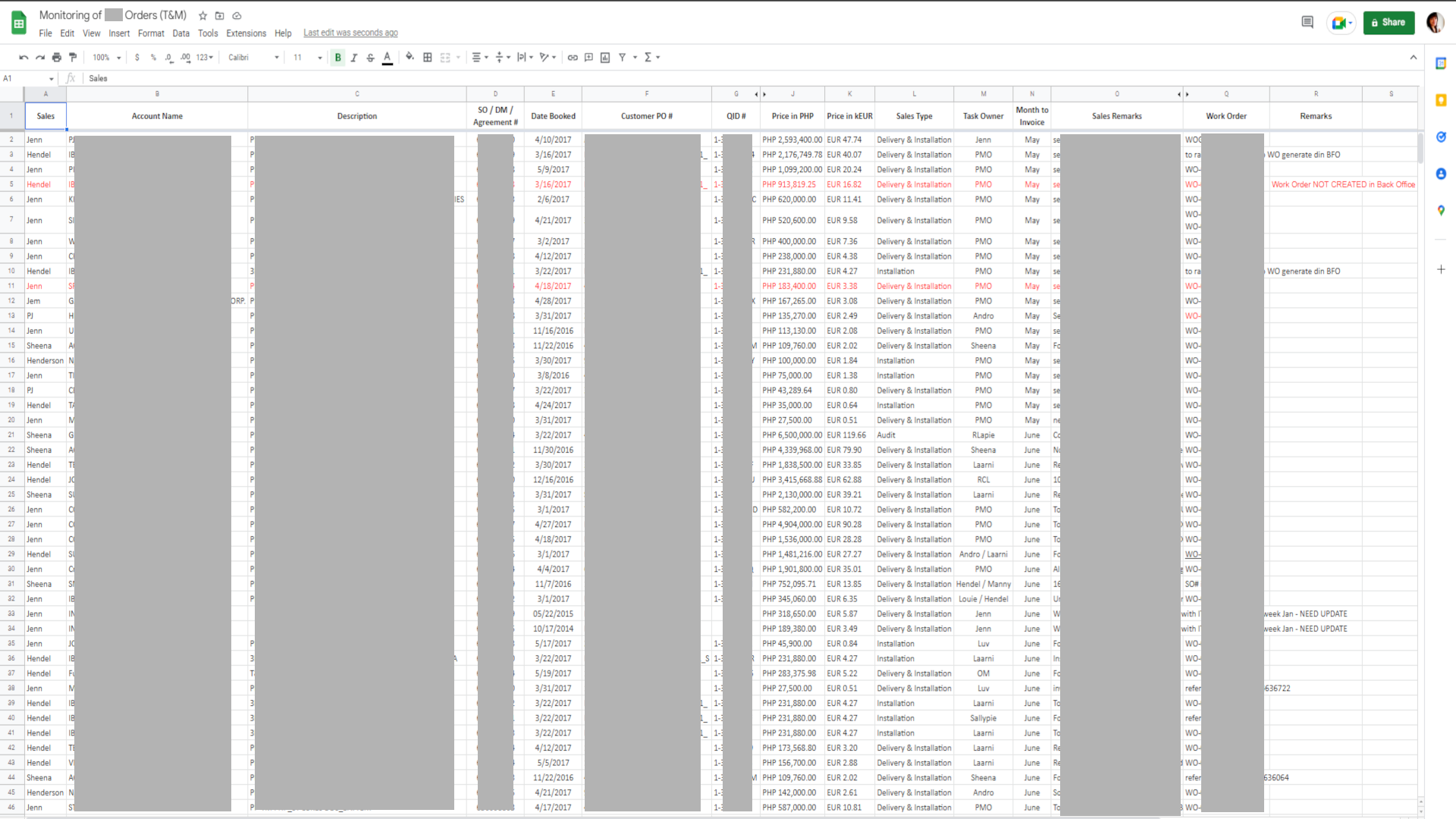This screenshot has height=819, width=1456.
Task: Click the text color A swatch
Action: pos(388,58)
